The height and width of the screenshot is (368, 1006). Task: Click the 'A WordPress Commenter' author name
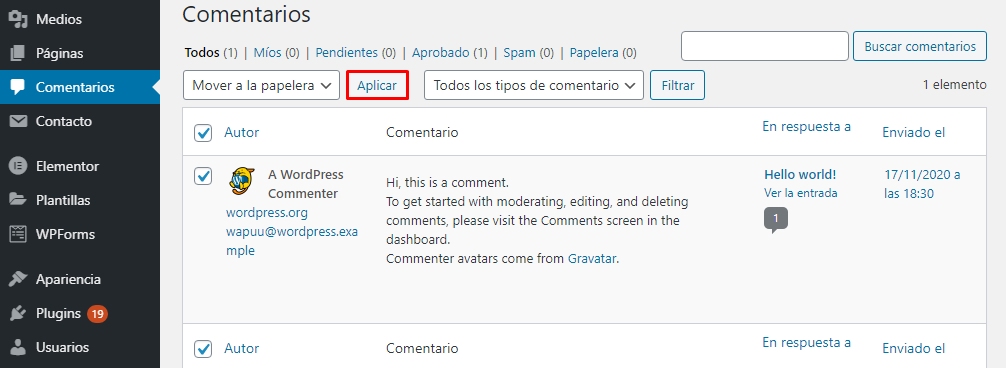[x=305, y=184]
